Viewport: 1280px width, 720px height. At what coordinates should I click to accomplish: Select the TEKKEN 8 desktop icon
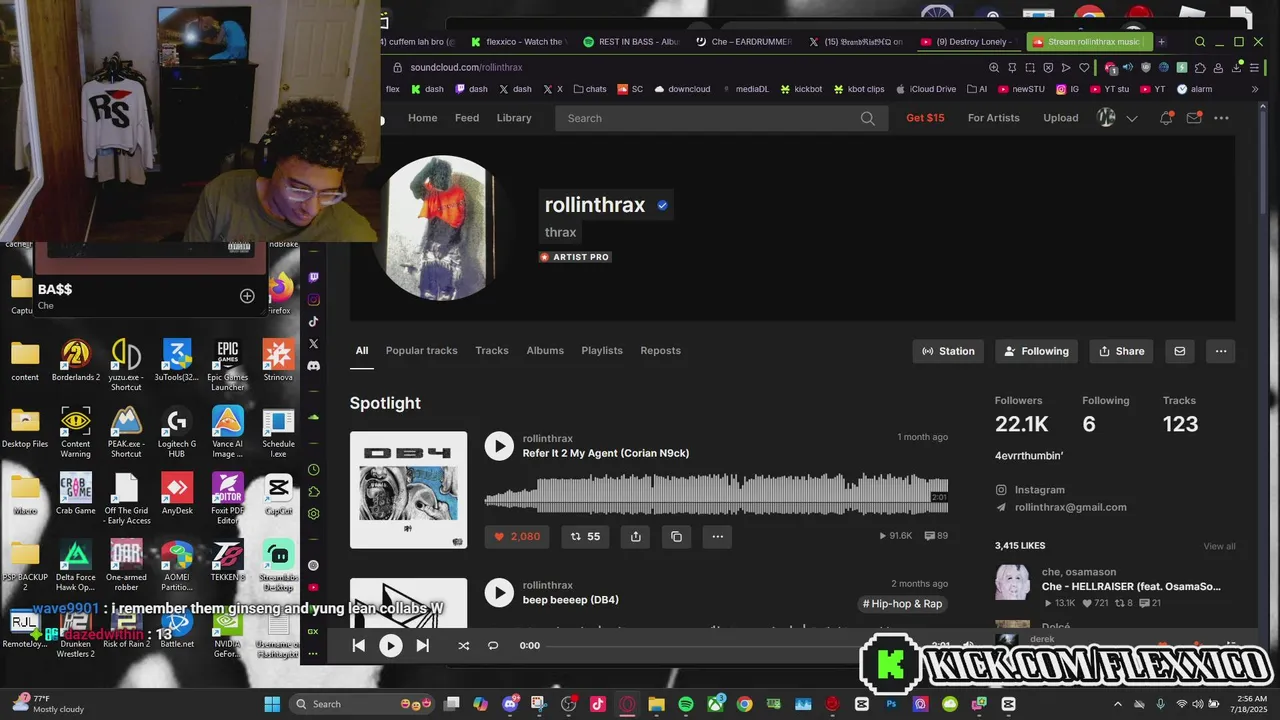(x=227, y=560)
